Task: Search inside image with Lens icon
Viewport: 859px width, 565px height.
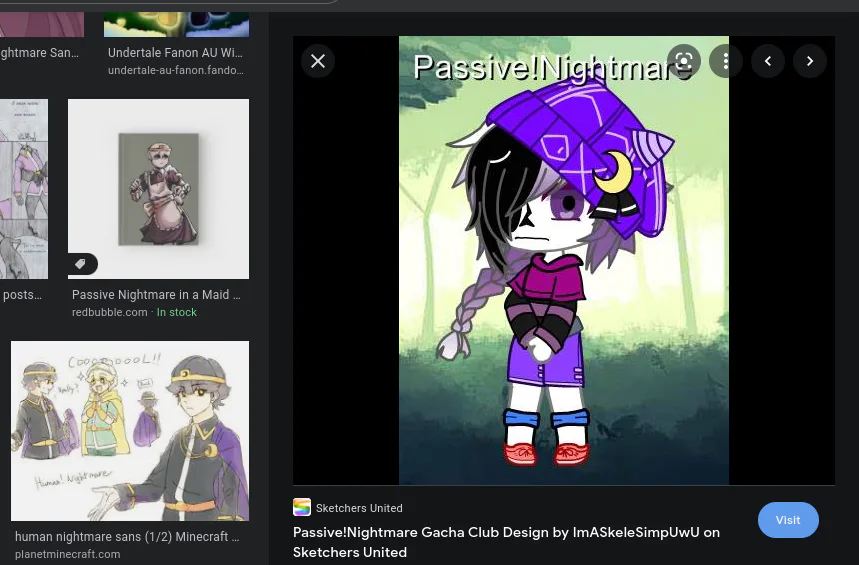Action: tap(684, 61)
